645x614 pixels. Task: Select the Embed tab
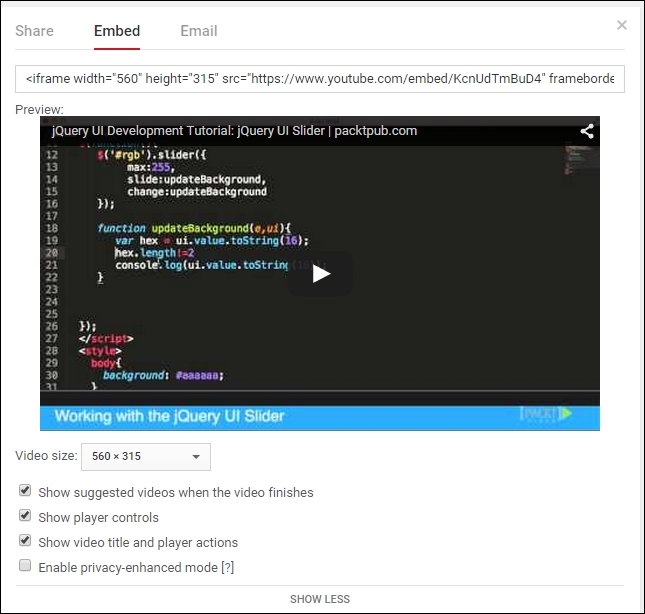pyautogui.click(x=117, y=31)
